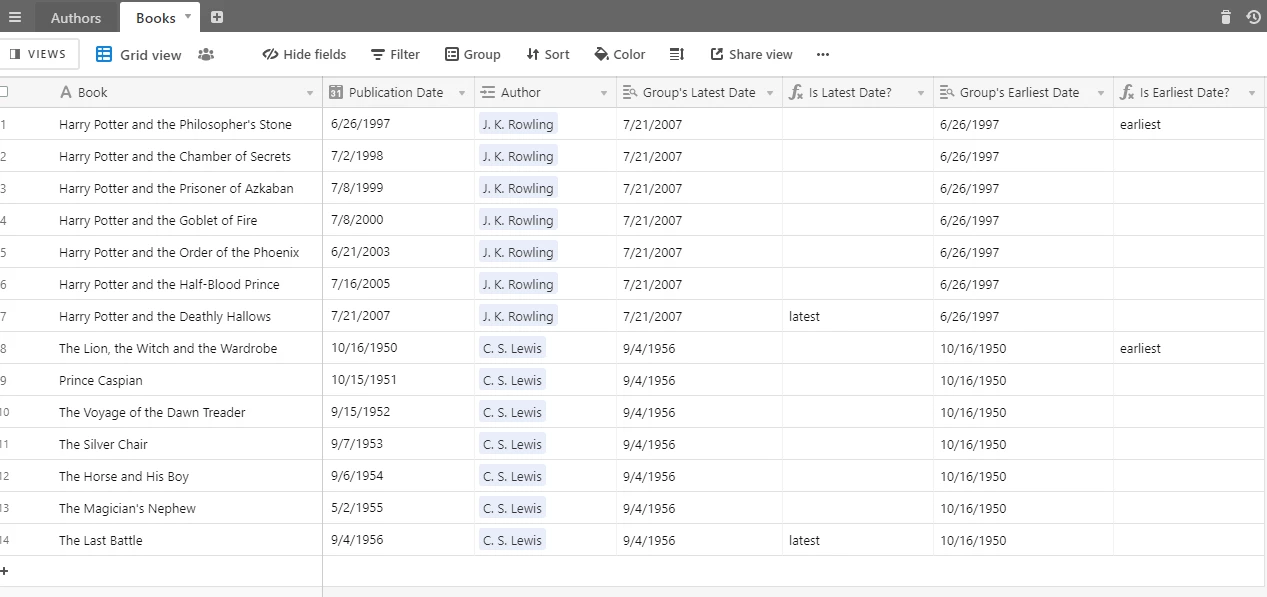
Task: Click J. K. Rowling chip in Deathly Hallows row
Action: coord(517,316)
